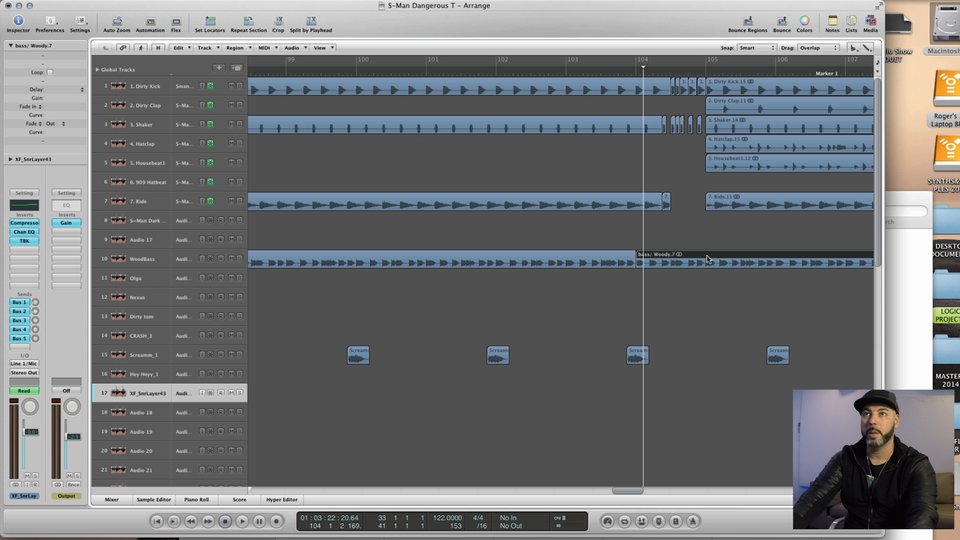
Task: Switch to the Score tab
Action: [239, 500]
